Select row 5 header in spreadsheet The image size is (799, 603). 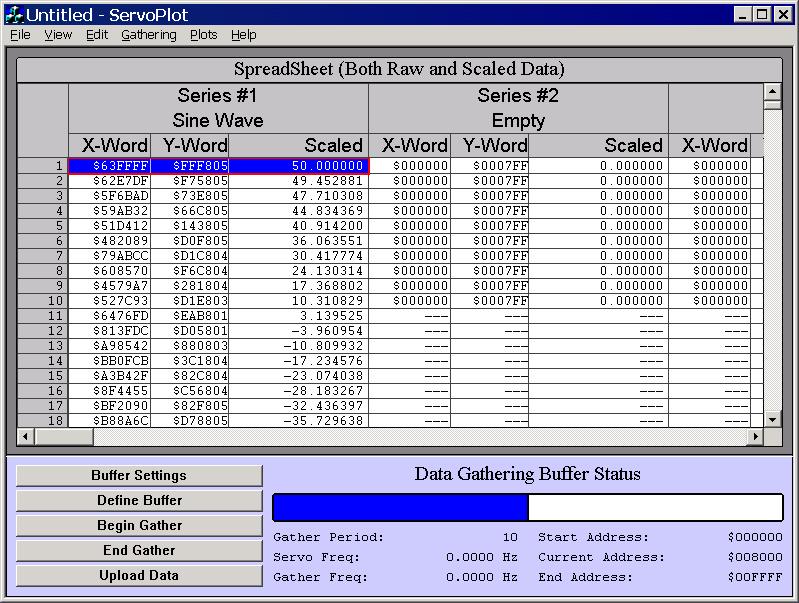coord(43,226)
